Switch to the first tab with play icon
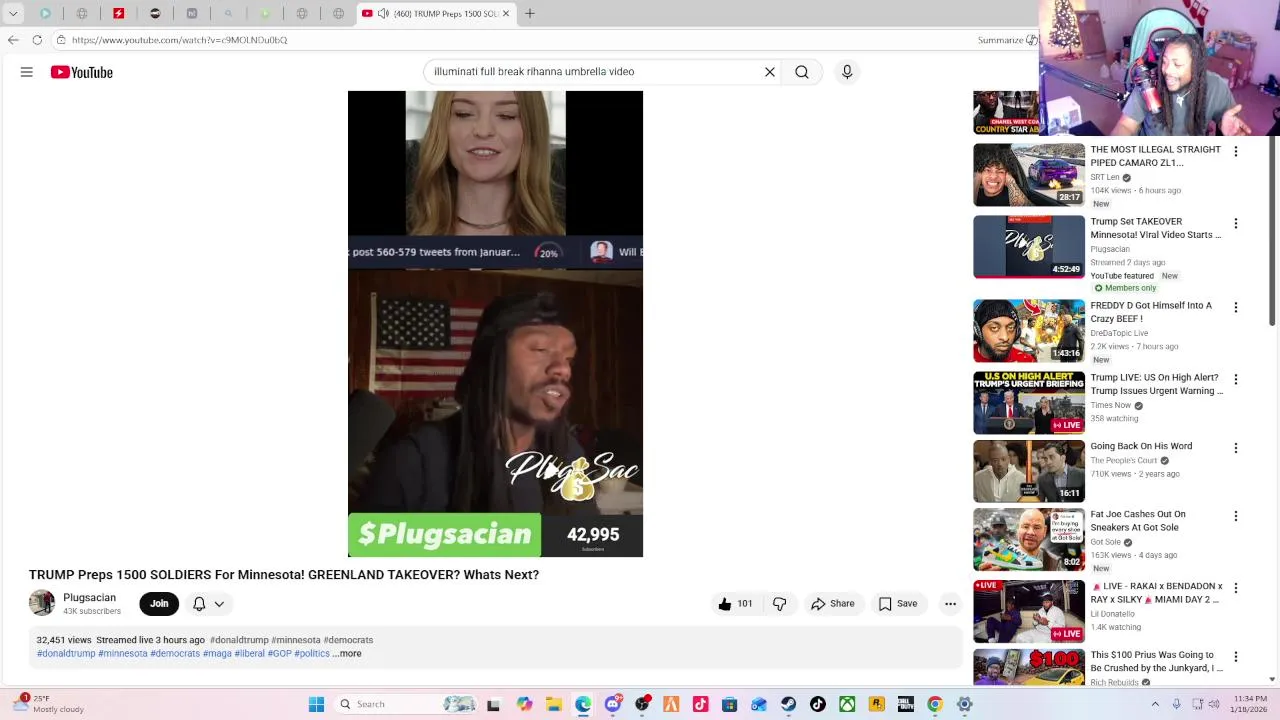Image resolution: width=1280 pixels, height=720 pixels. [x=46, y=14]
